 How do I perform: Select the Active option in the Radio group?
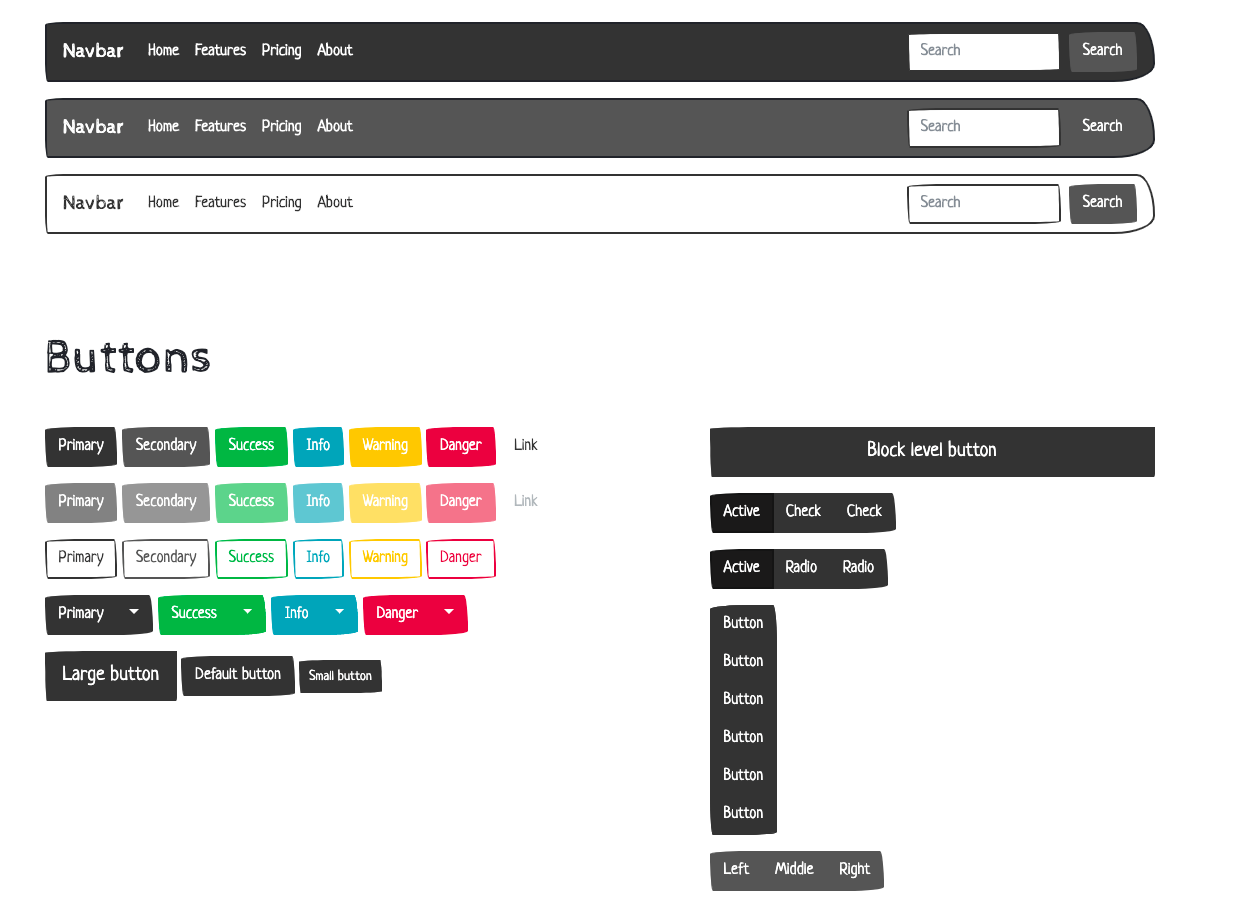click(x=742, y=568)
